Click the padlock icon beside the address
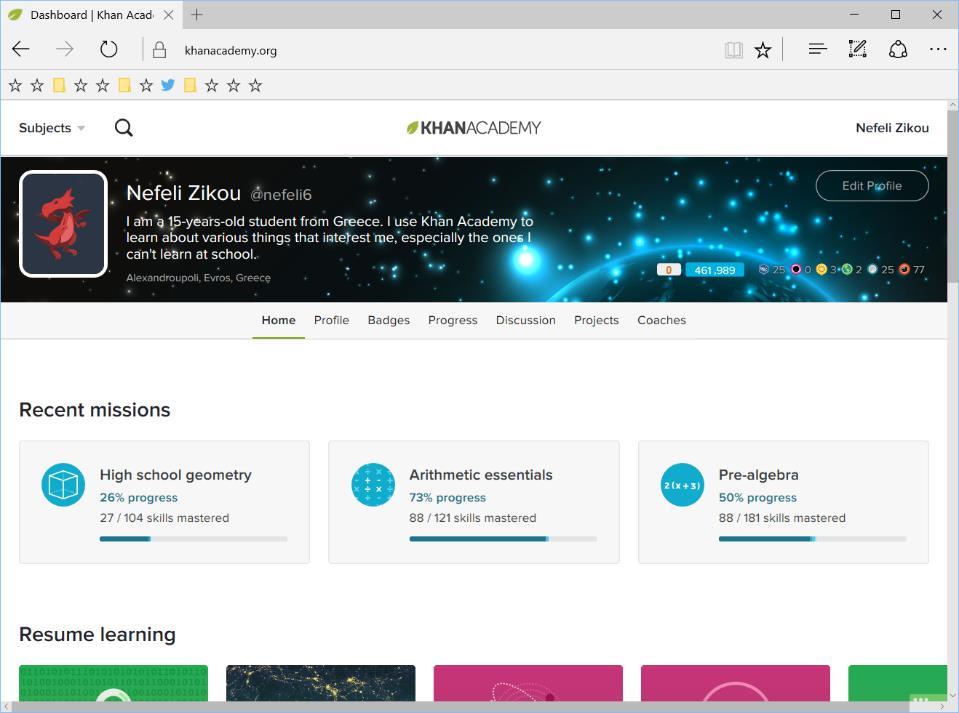This screenshot has height=713, width=959. [159, 50]
